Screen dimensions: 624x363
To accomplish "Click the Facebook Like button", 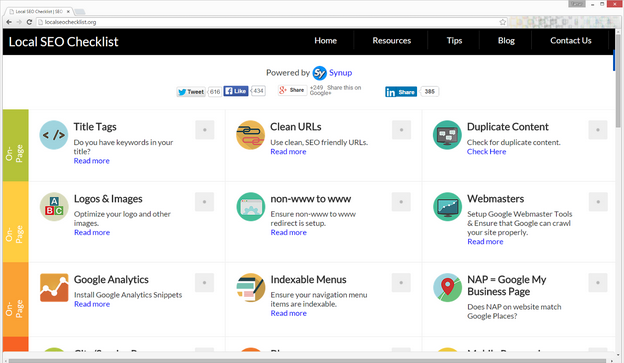I will [x=236, y=91].
